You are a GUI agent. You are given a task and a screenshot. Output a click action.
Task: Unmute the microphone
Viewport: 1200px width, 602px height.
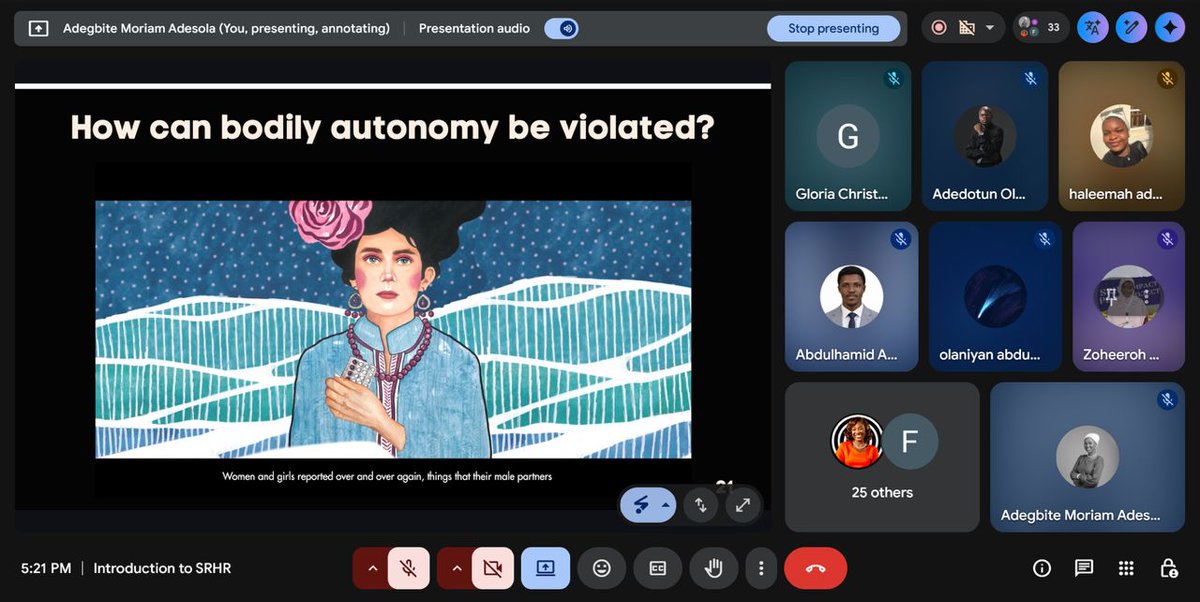coord(408,568)
